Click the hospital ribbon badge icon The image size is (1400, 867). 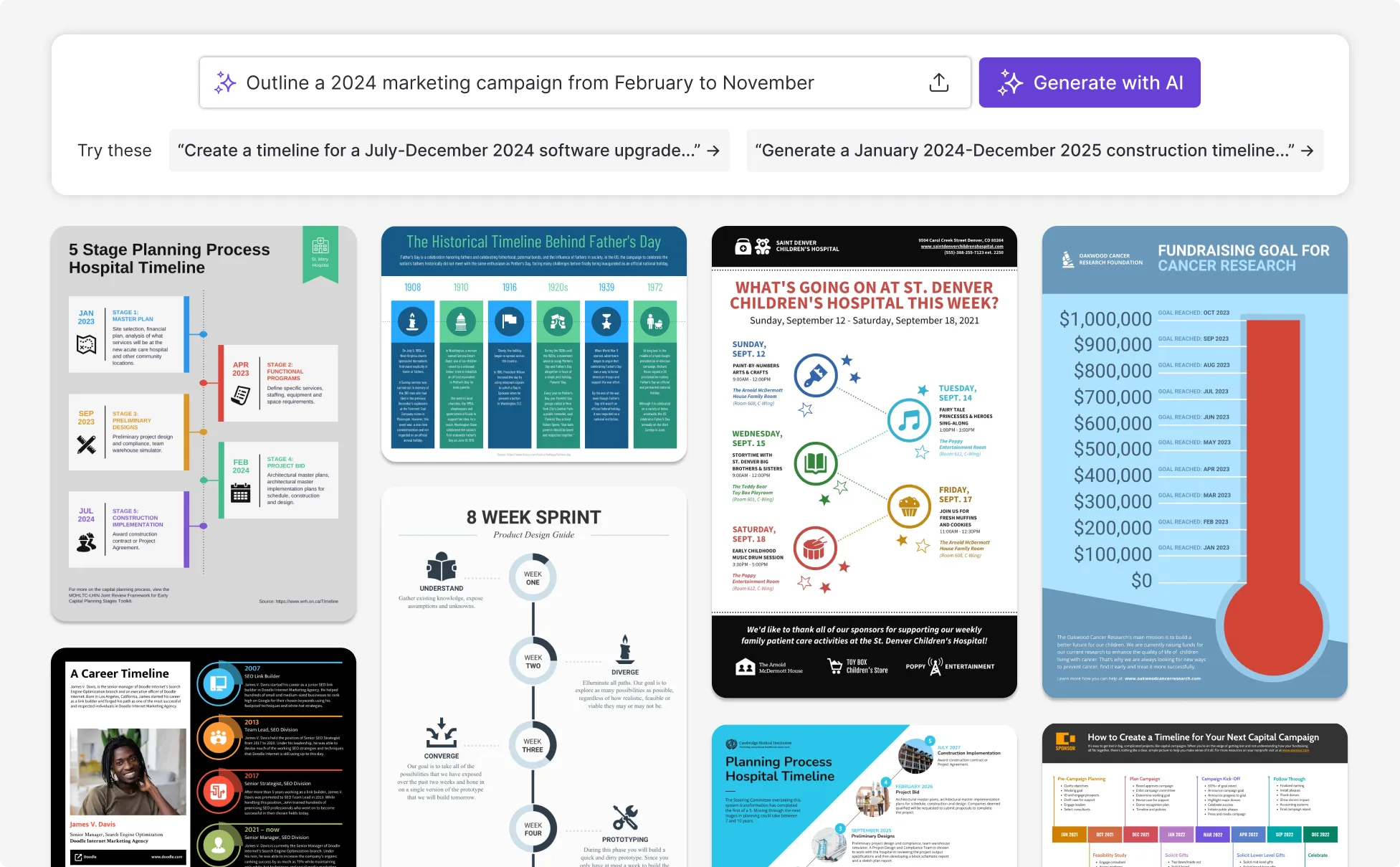point(320,246)
